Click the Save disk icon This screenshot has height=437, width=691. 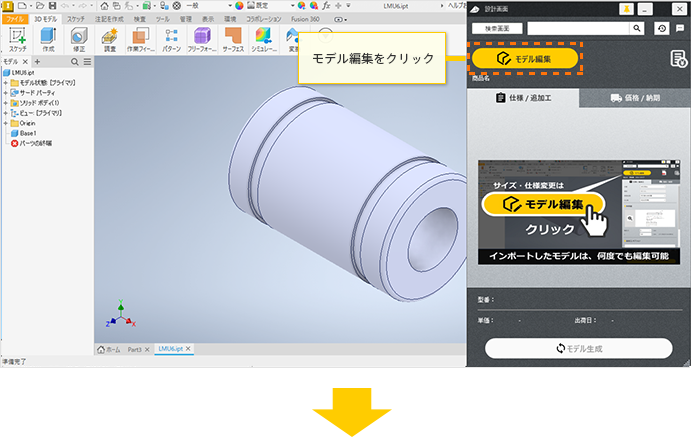pos(52,6)
